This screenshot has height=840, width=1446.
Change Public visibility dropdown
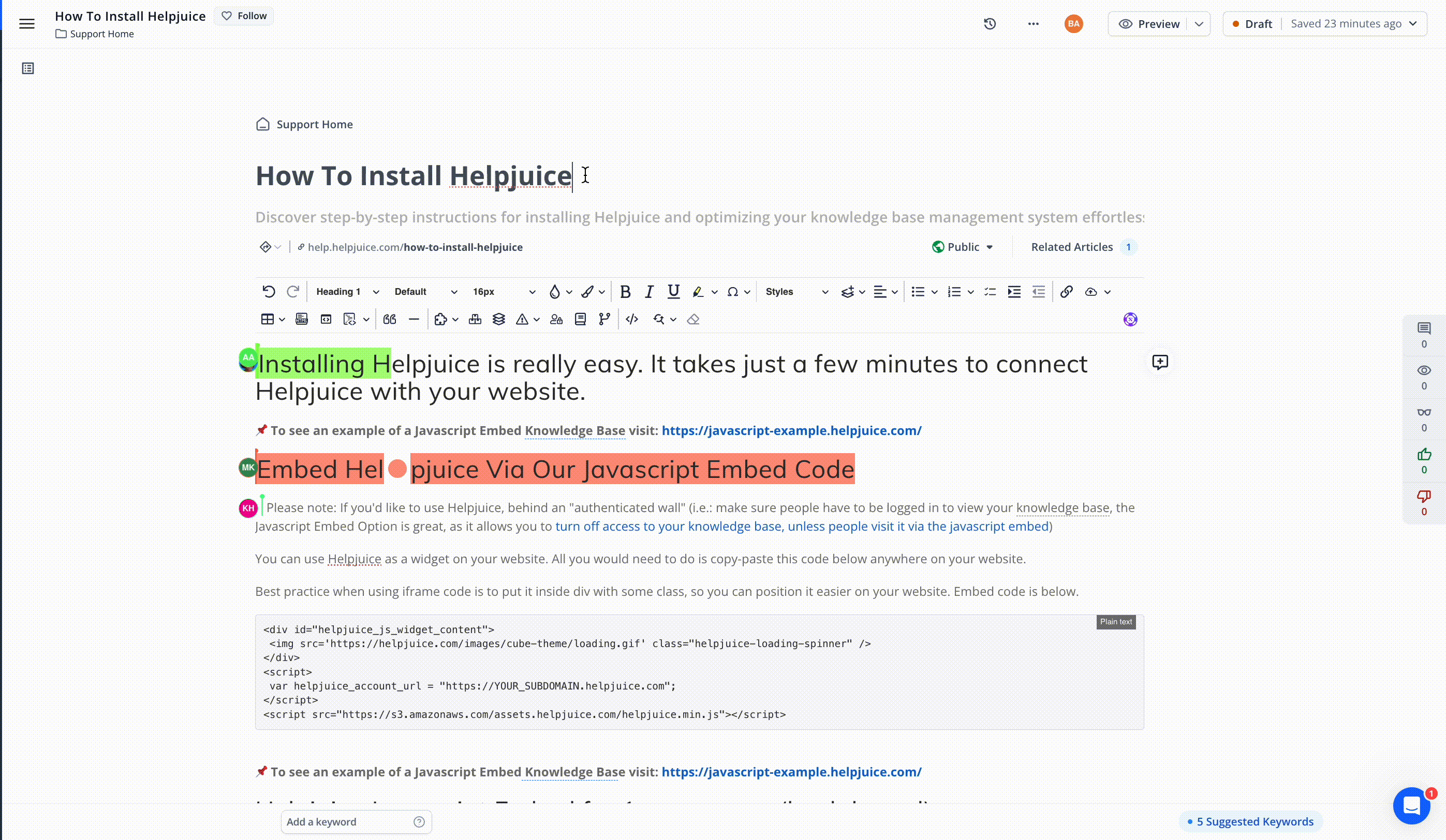click(962, 247)
